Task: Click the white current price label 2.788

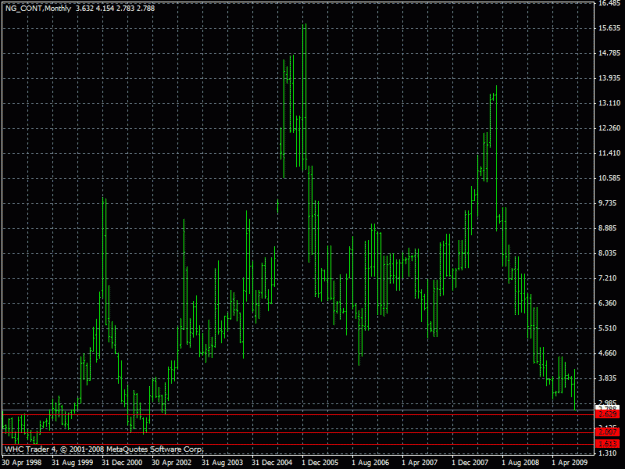Action: click(608, 408)
